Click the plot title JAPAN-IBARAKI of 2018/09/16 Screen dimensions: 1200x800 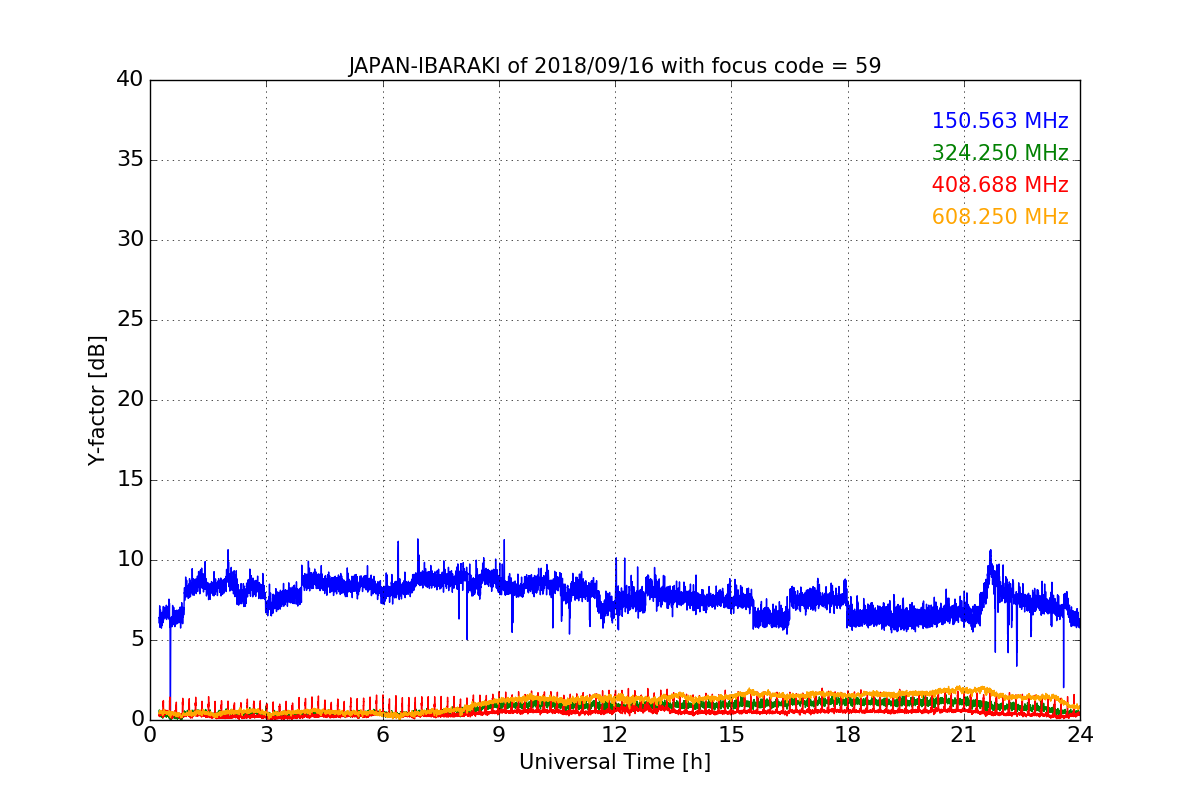click(615, 67)
